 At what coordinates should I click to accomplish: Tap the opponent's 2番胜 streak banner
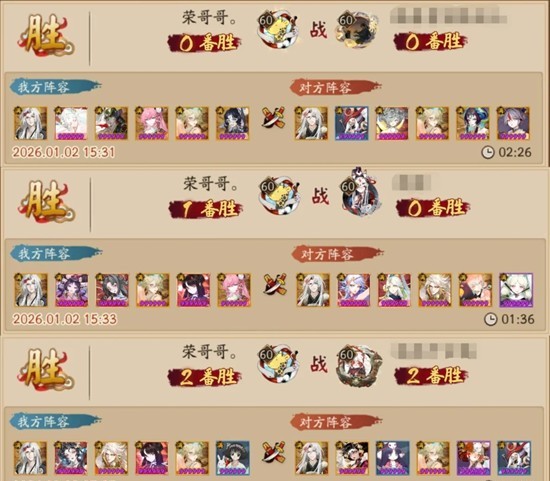coord(431,376)
